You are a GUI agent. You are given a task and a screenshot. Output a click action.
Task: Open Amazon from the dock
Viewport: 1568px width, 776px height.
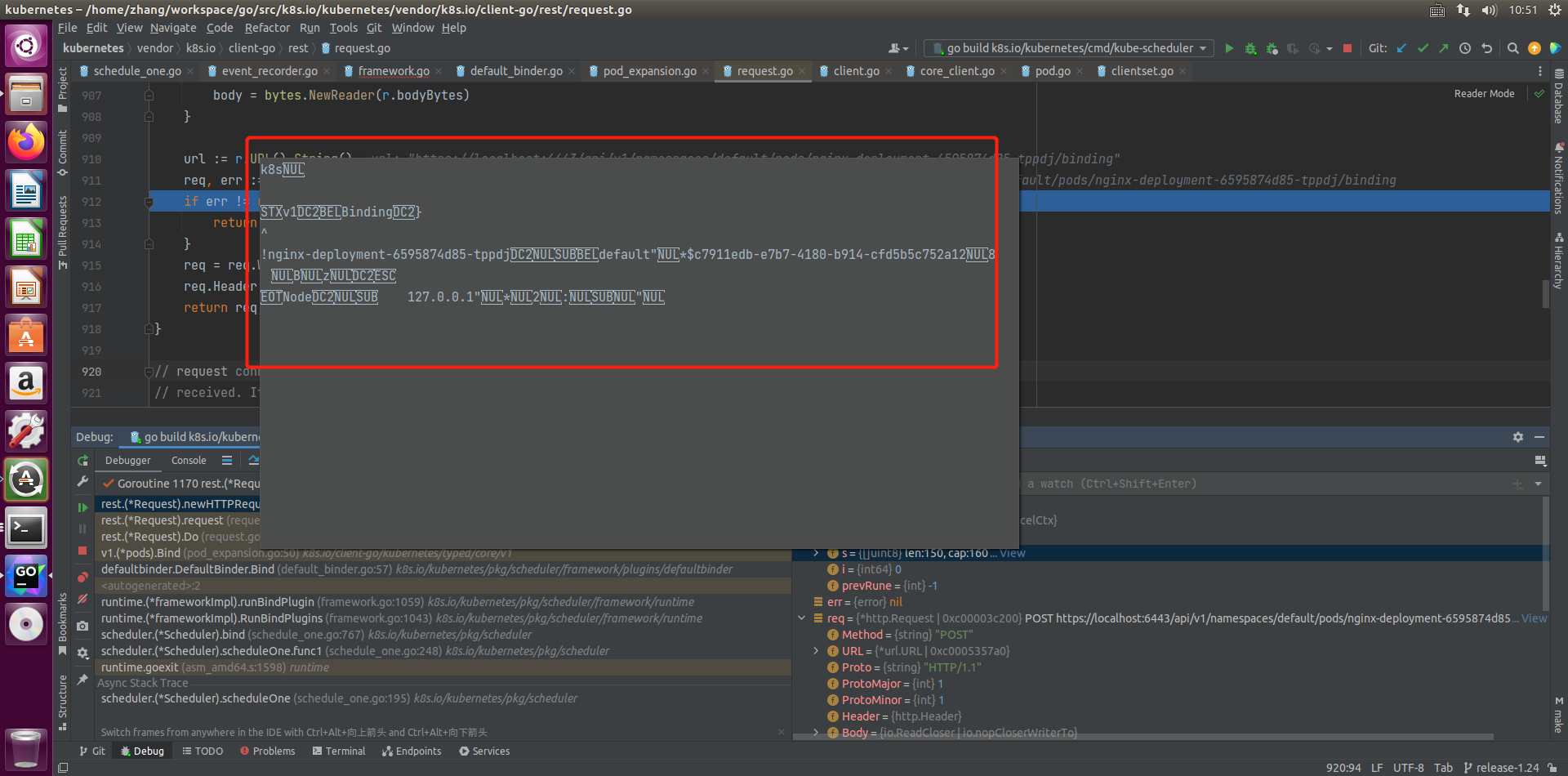[26, 383]
